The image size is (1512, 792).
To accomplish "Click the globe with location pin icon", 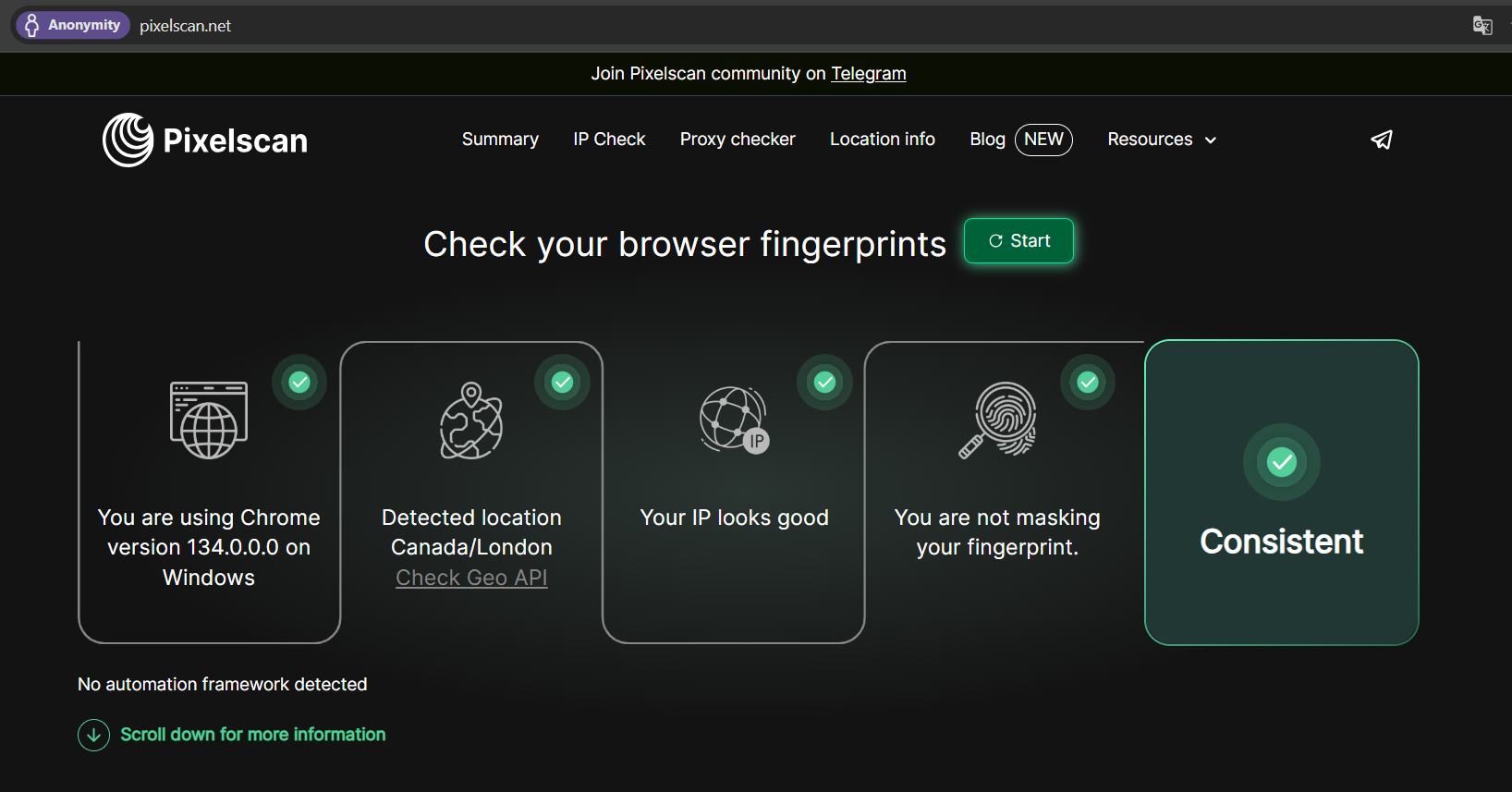I will tap(471, 421).
